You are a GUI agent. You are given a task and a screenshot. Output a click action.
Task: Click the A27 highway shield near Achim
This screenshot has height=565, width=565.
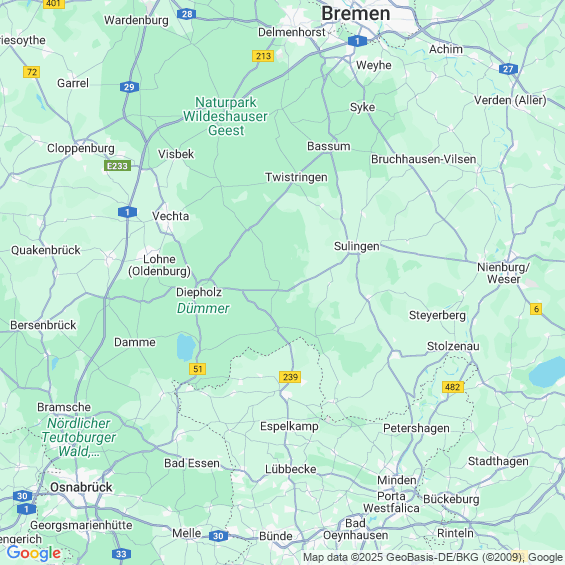[x=508, y=69]
